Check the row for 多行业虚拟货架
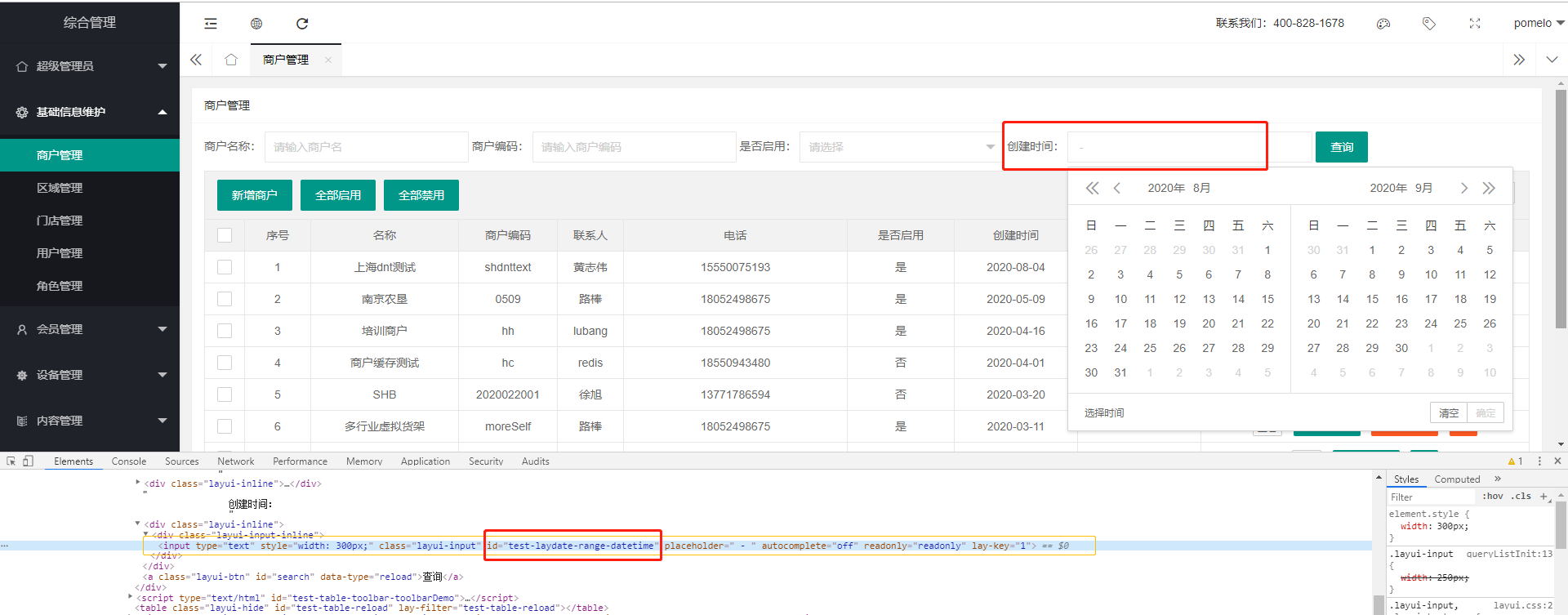The width and height of the screenshot is (1568, 615). [225, 426]
